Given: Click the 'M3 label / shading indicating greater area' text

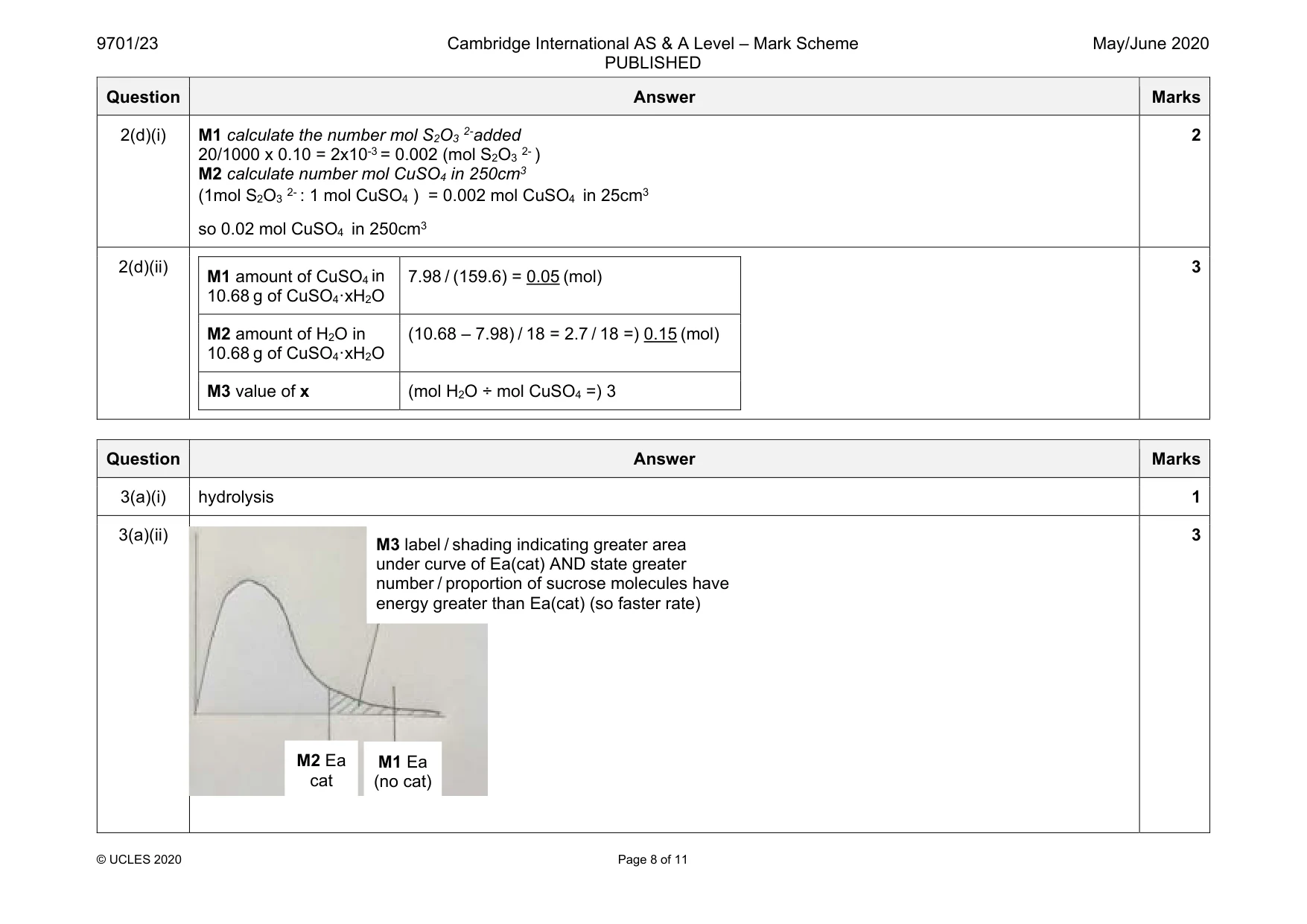Looking at the screenshot, I should pos(552,574).
